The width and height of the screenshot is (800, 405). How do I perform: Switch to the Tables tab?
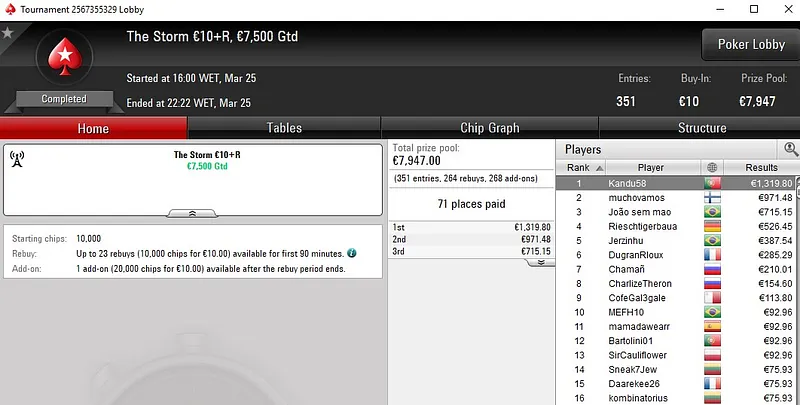click(x=284, y=128)
